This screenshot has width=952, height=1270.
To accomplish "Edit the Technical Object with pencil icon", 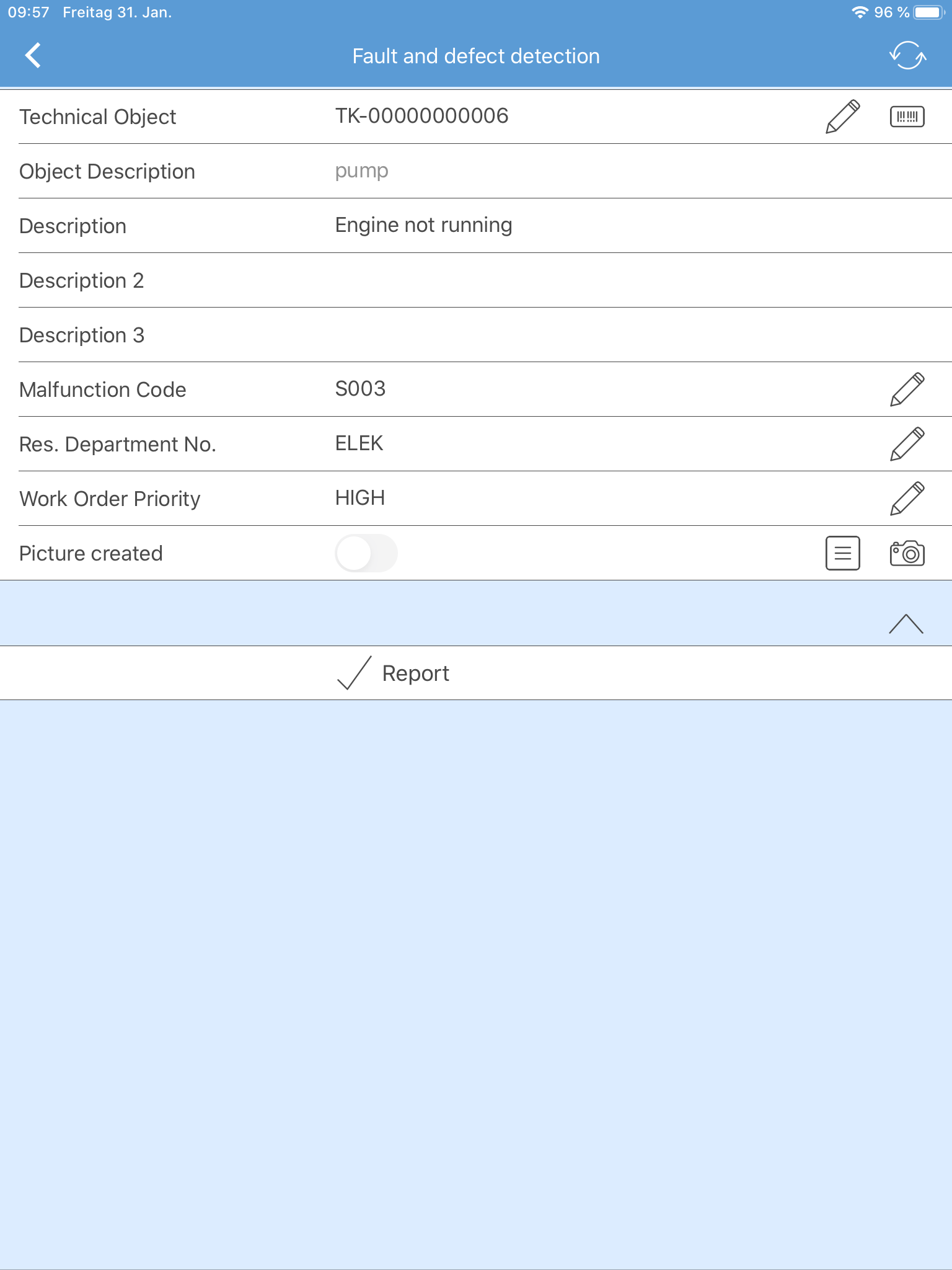I will coord(843,117).
